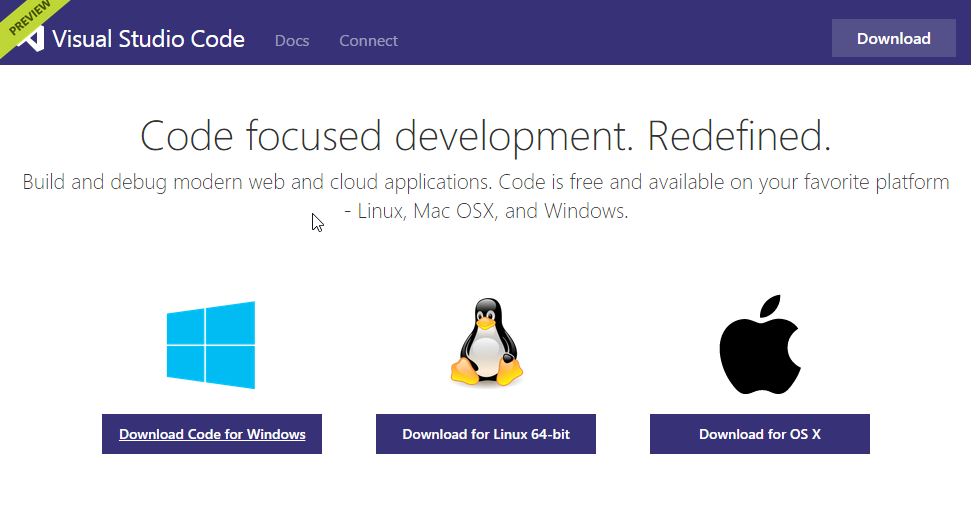
Task: Click the word Linux in the subtitle
Action: 380,211
